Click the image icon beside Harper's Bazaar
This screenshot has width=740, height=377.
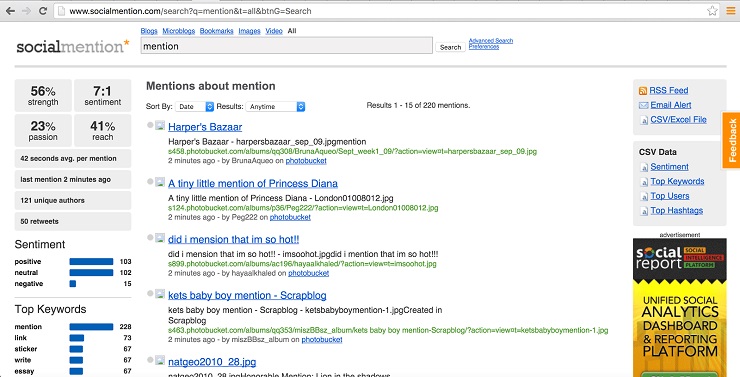point(160,126)
